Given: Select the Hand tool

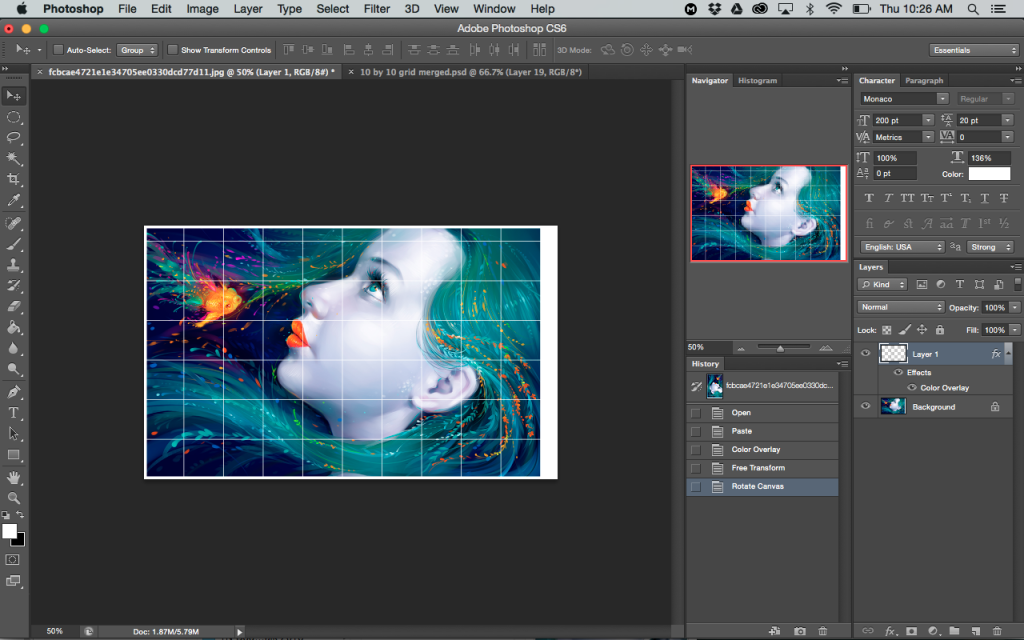Looking at the screenshot, I should (x=13, y=477).
